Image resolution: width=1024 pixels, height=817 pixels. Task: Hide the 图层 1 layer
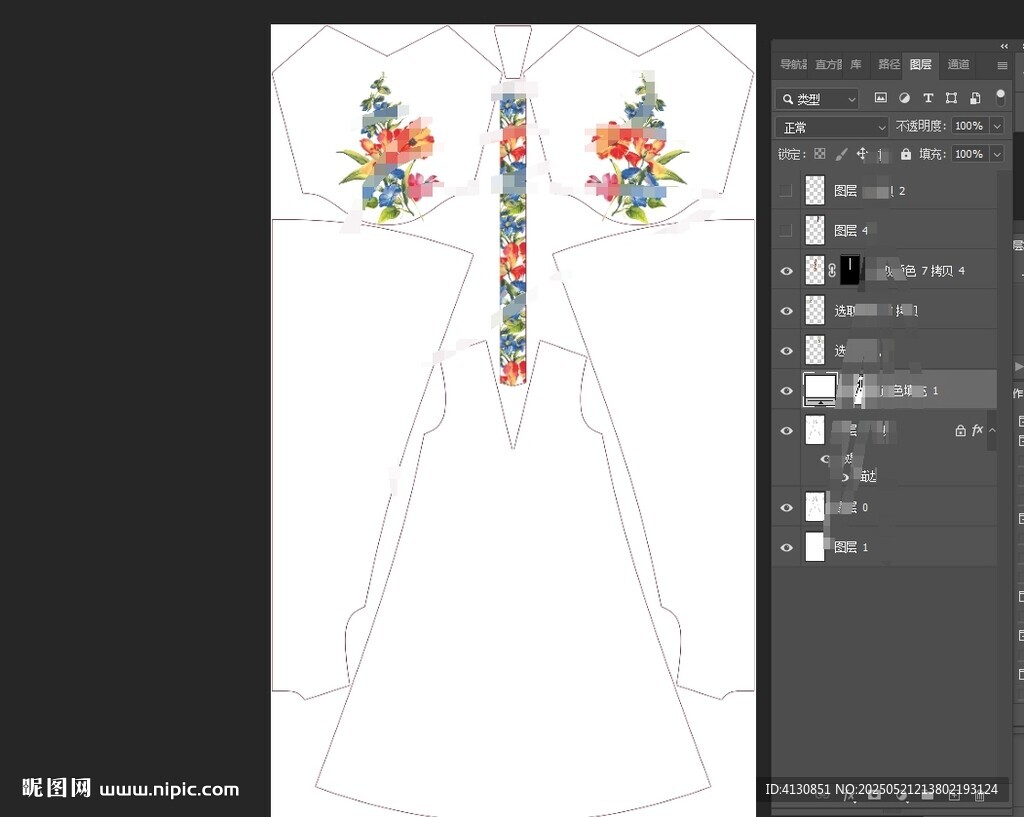click(x=786, y=547)
